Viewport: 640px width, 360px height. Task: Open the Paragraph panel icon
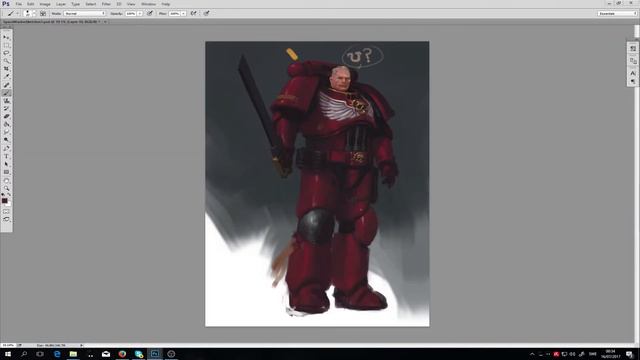tap(633, 81)
